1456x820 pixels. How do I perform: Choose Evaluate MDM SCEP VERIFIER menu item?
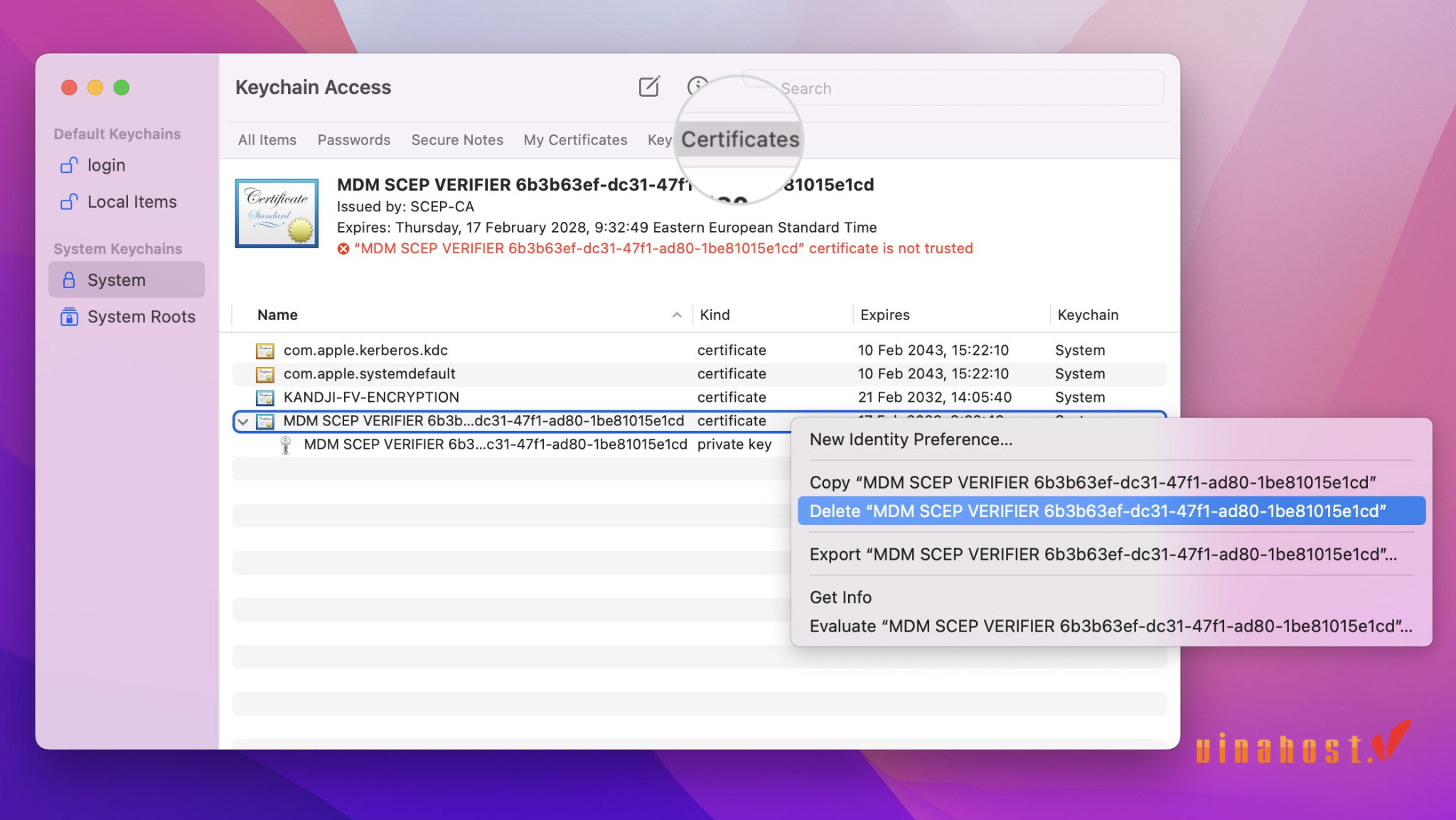[x=1111, y=626]
